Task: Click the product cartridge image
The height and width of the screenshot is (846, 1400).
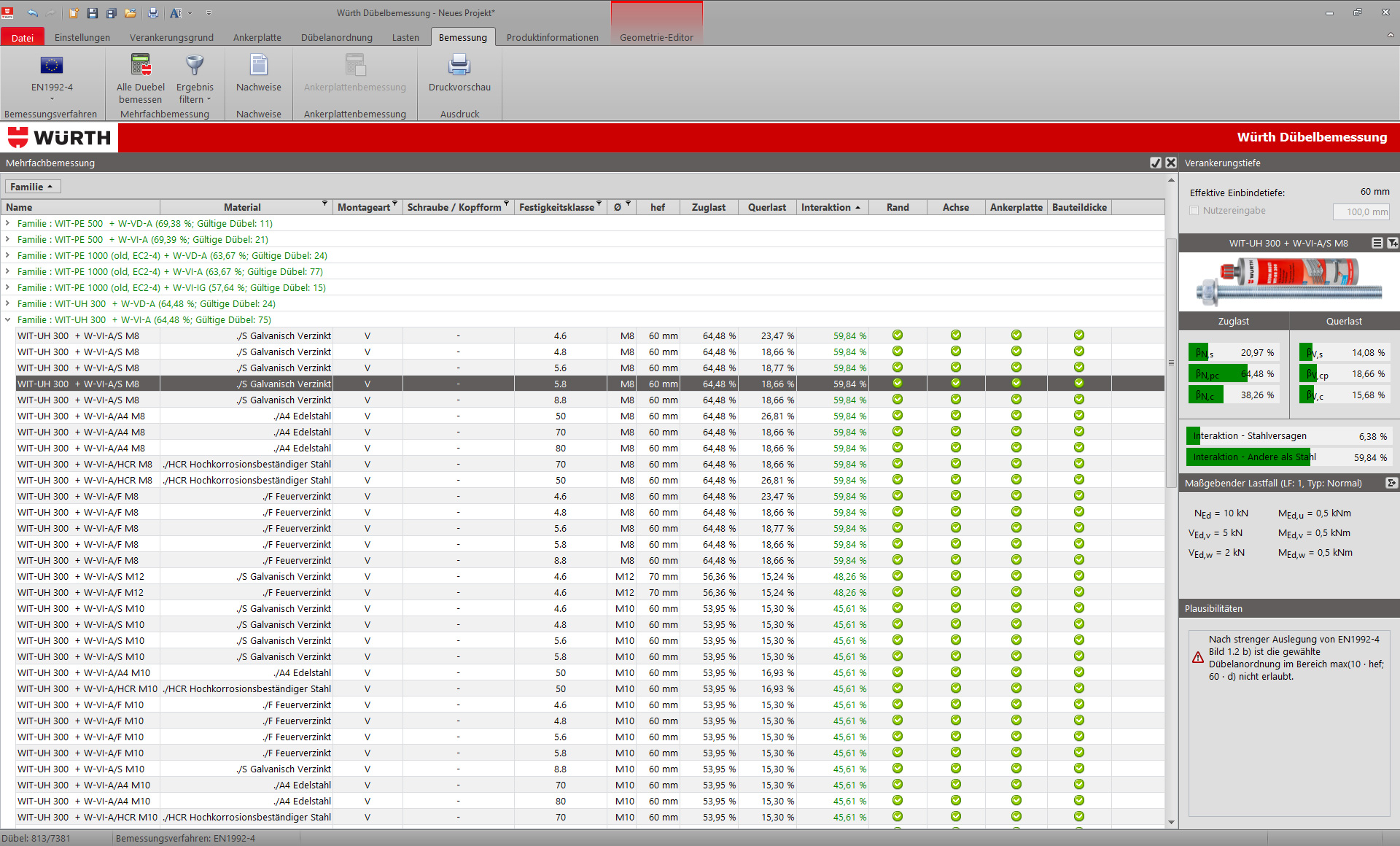Action: 1289,281
